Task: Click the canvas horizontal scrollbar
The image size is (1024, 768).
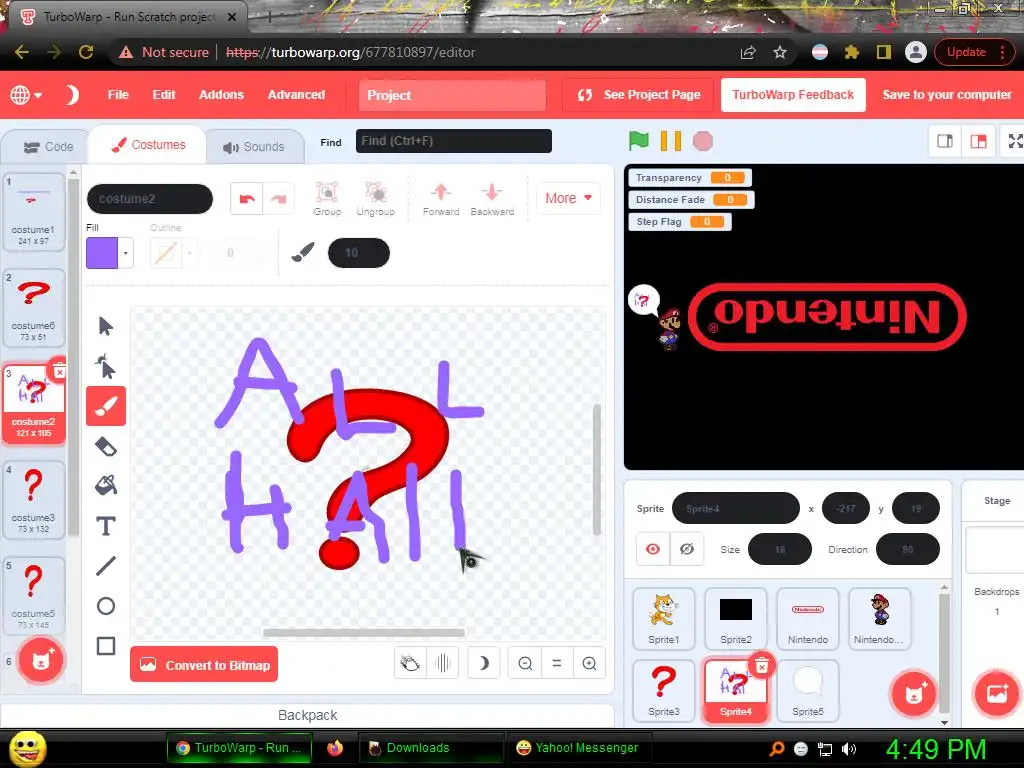Action: 364,633
